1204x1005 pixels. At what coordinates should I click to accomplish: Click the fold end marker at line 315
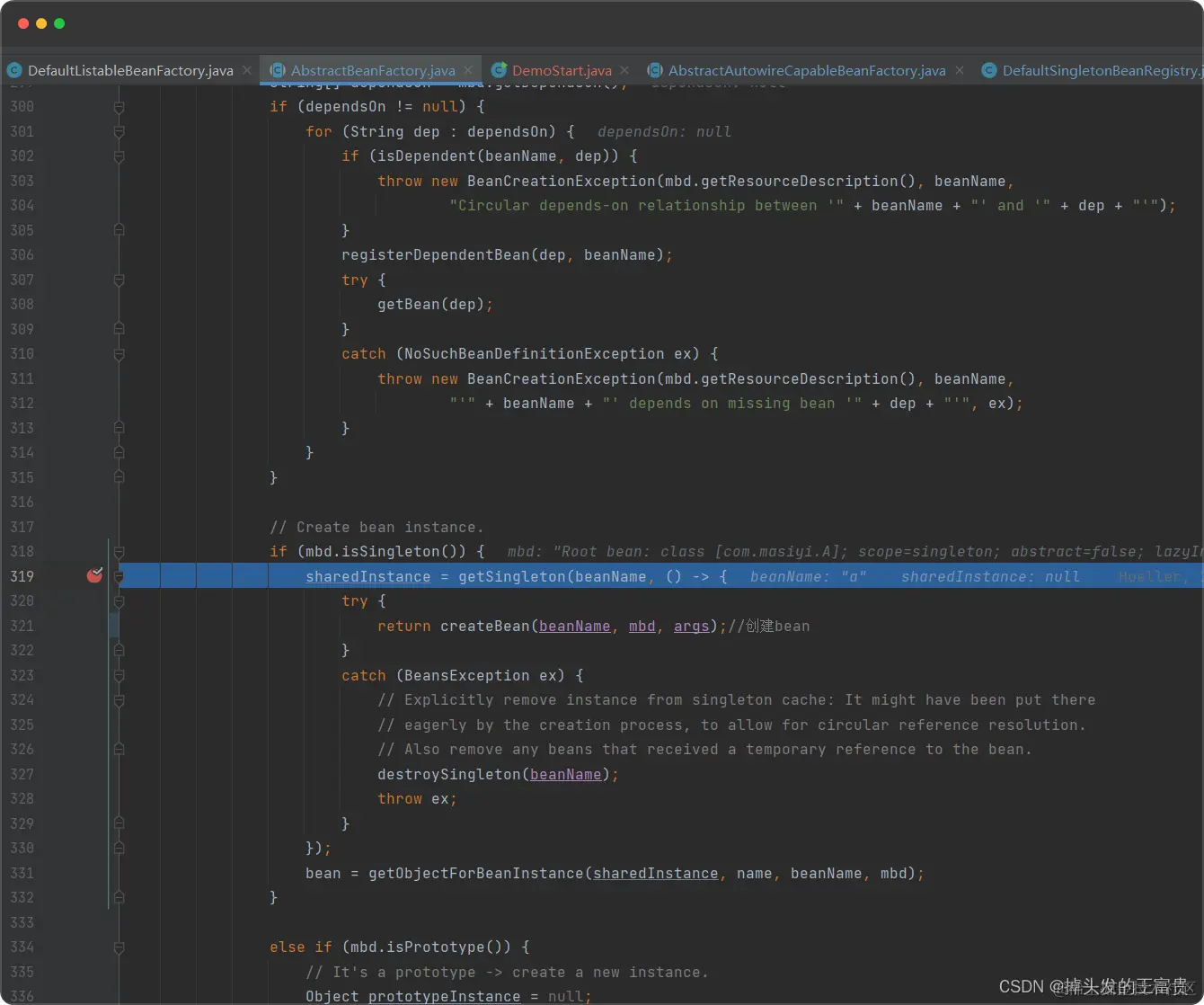[x=119, y=477]
